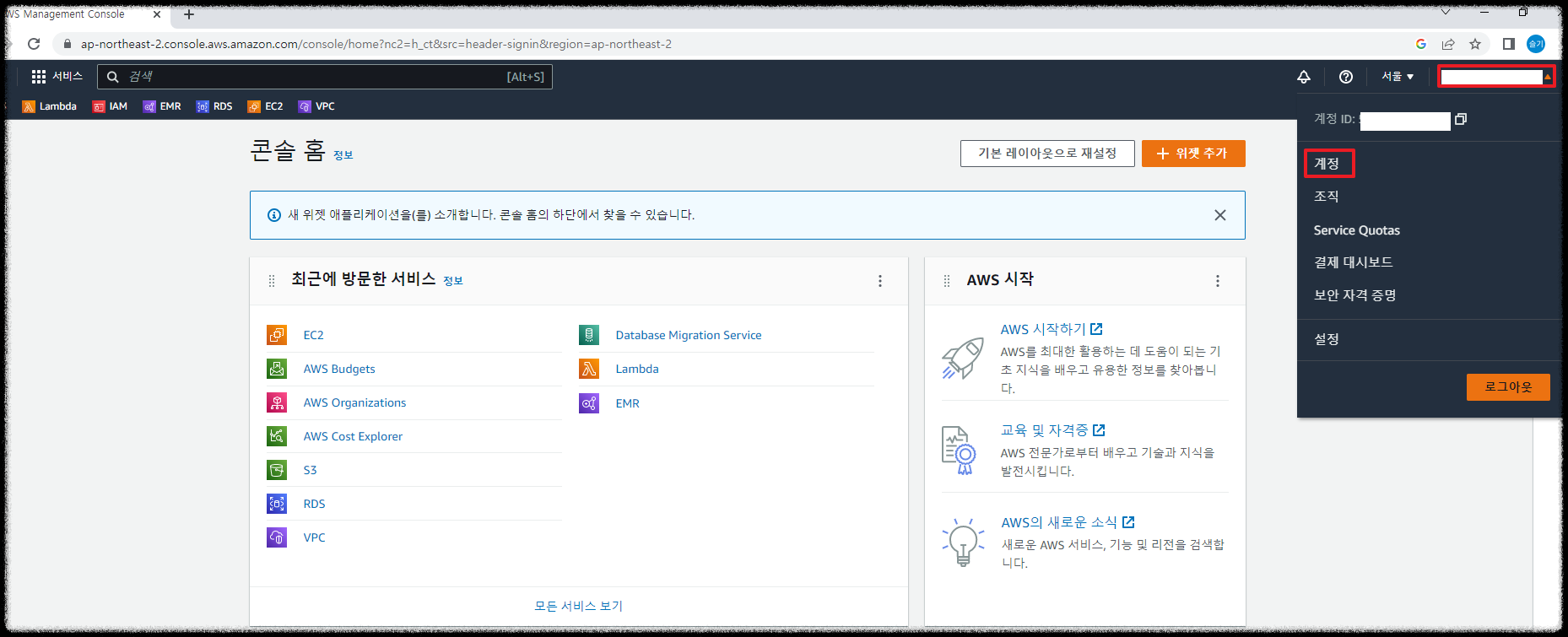Open 보안 자격 증명 menu item
The width and height of the screenshot is (1568, 637).
1355,295
